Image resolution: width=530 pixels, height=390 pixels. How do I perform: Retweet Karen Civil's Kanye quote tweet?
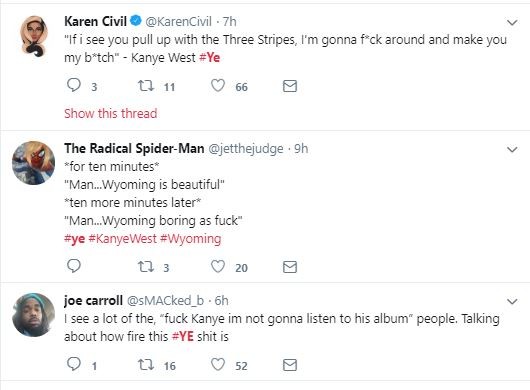coord(146,86)
